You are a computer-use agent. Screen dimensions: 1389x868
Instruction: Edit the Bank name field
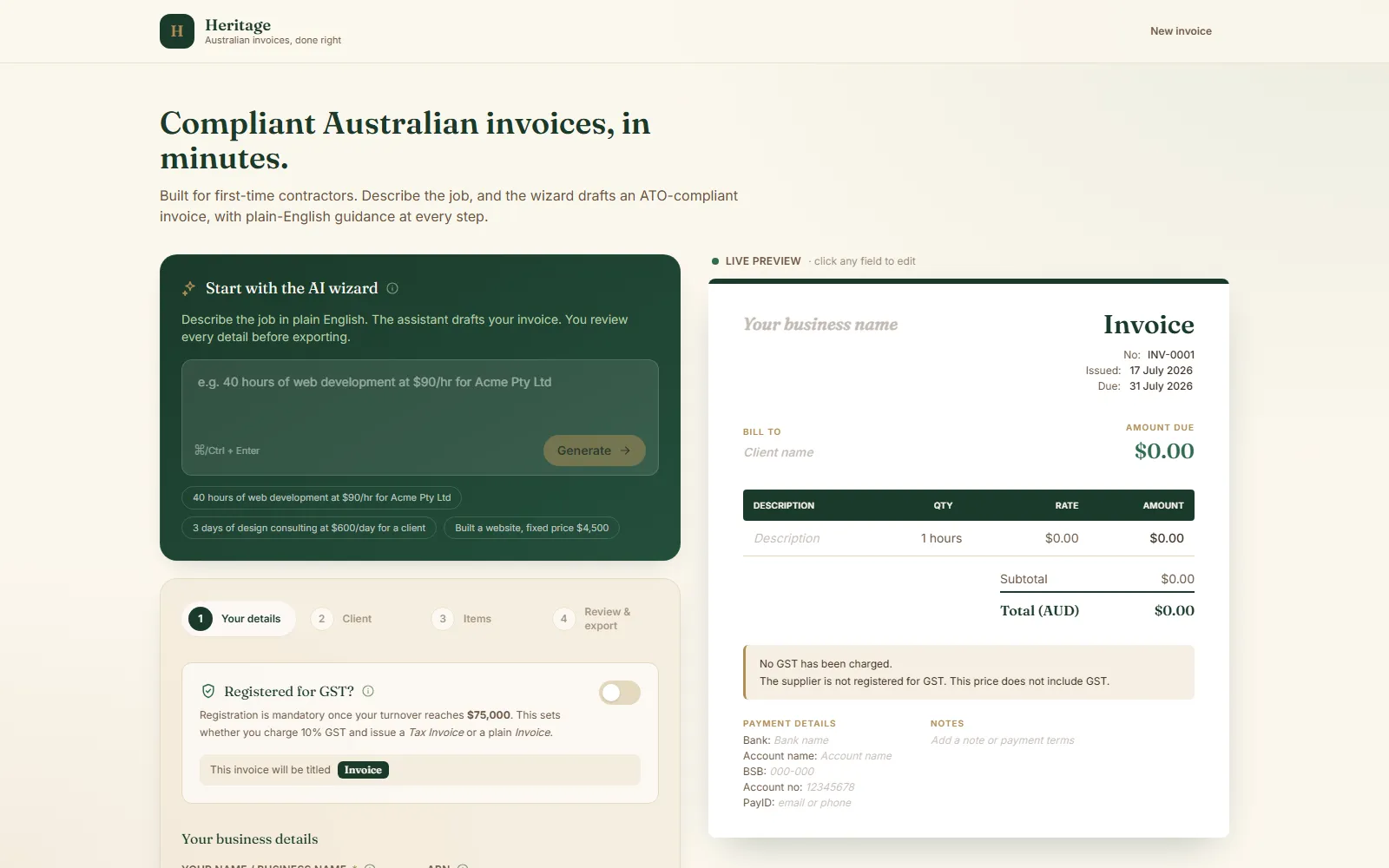pos(801,740)
